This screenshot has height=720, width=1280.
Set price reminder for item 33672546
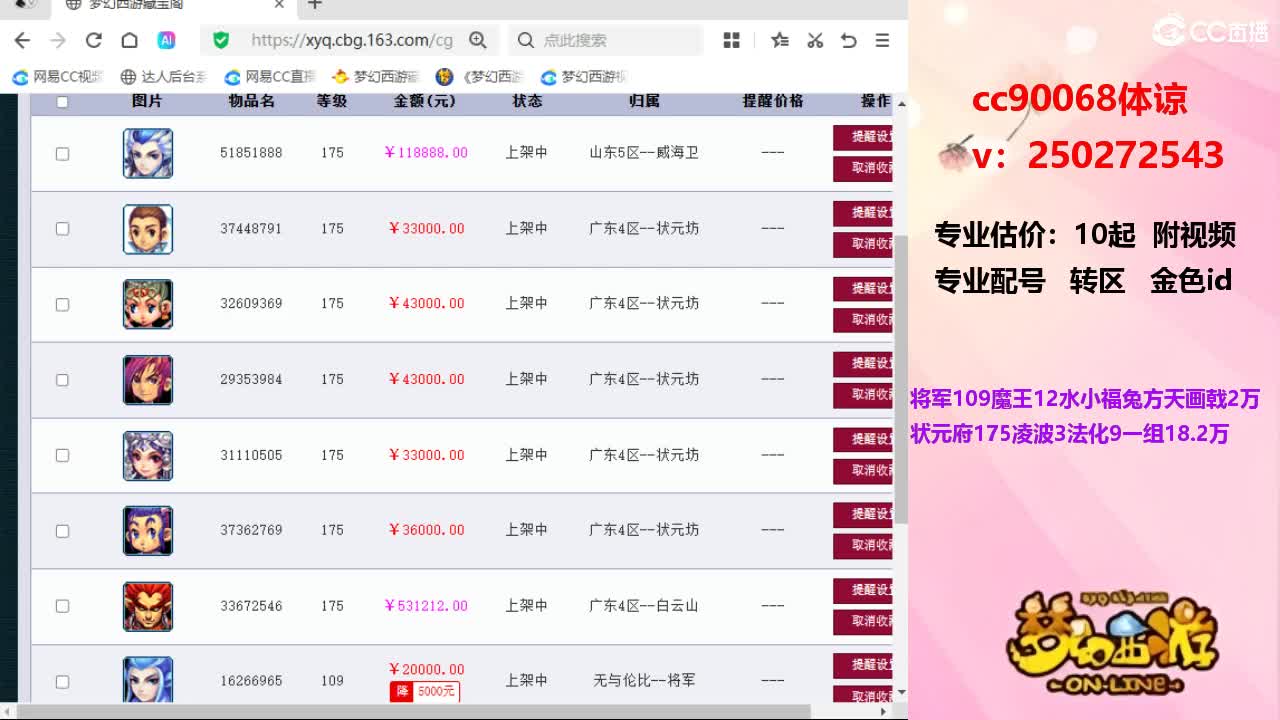click(x=862, y=590)
